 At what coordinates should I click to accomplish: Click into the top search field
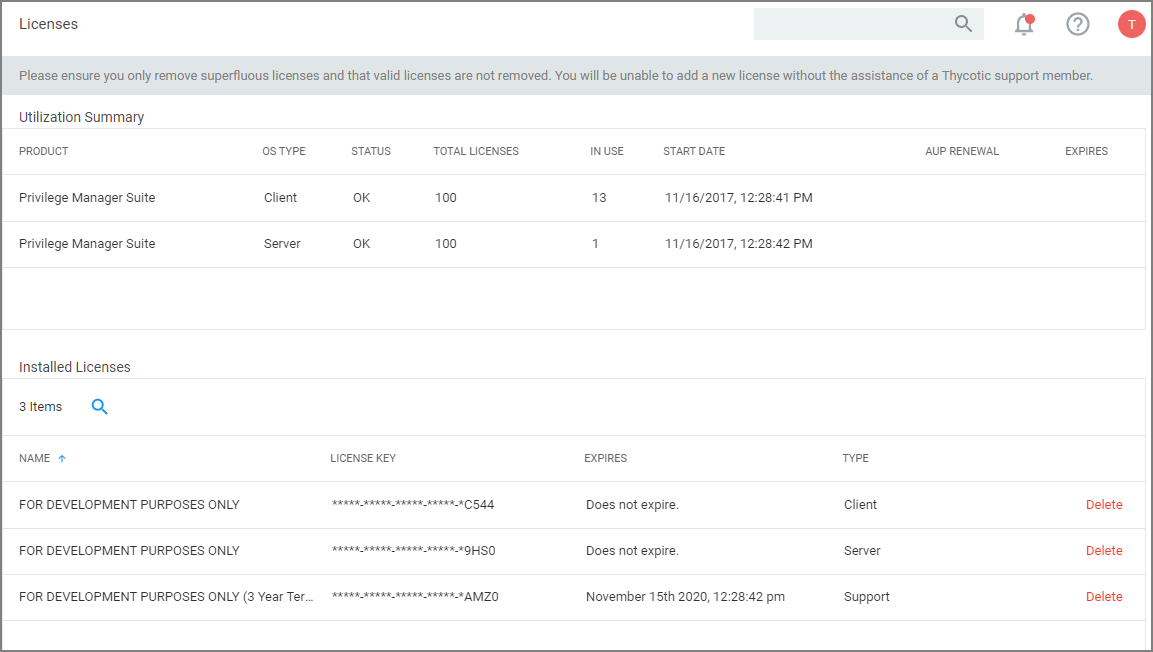point(850,24)
